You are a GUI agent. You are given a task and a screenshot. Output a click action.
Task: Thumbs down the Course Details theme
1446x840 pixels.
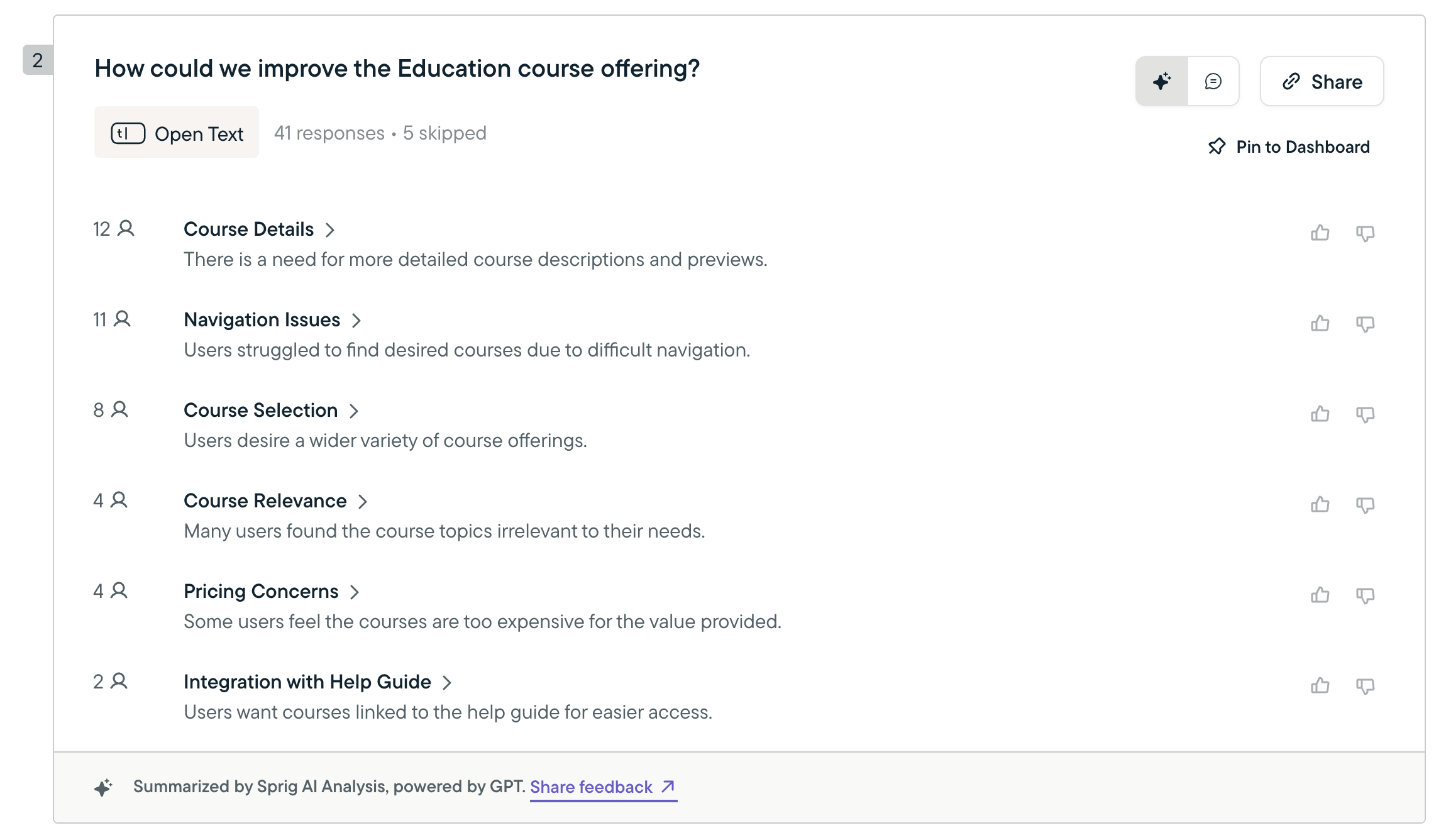pyautogui.click(x=1366, y=233)
